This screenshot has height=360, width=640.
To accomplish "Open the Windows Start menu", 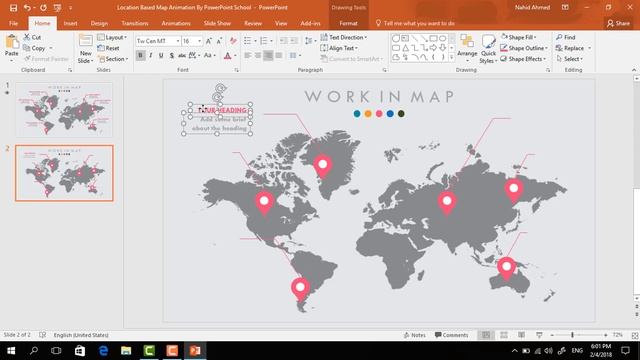I will [11, 350].
